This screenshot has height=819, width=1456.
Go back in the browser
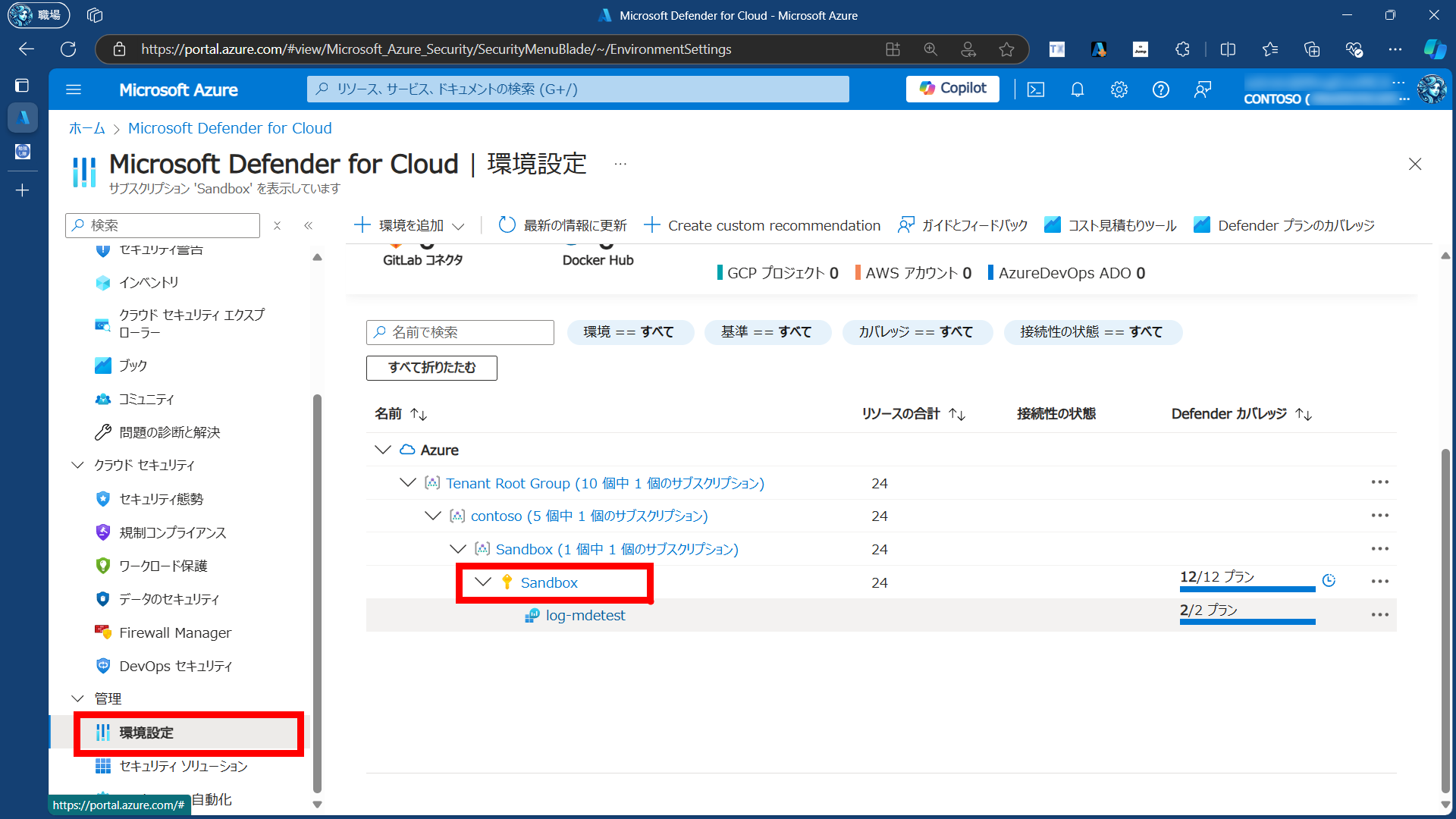(x=27, y=49)
